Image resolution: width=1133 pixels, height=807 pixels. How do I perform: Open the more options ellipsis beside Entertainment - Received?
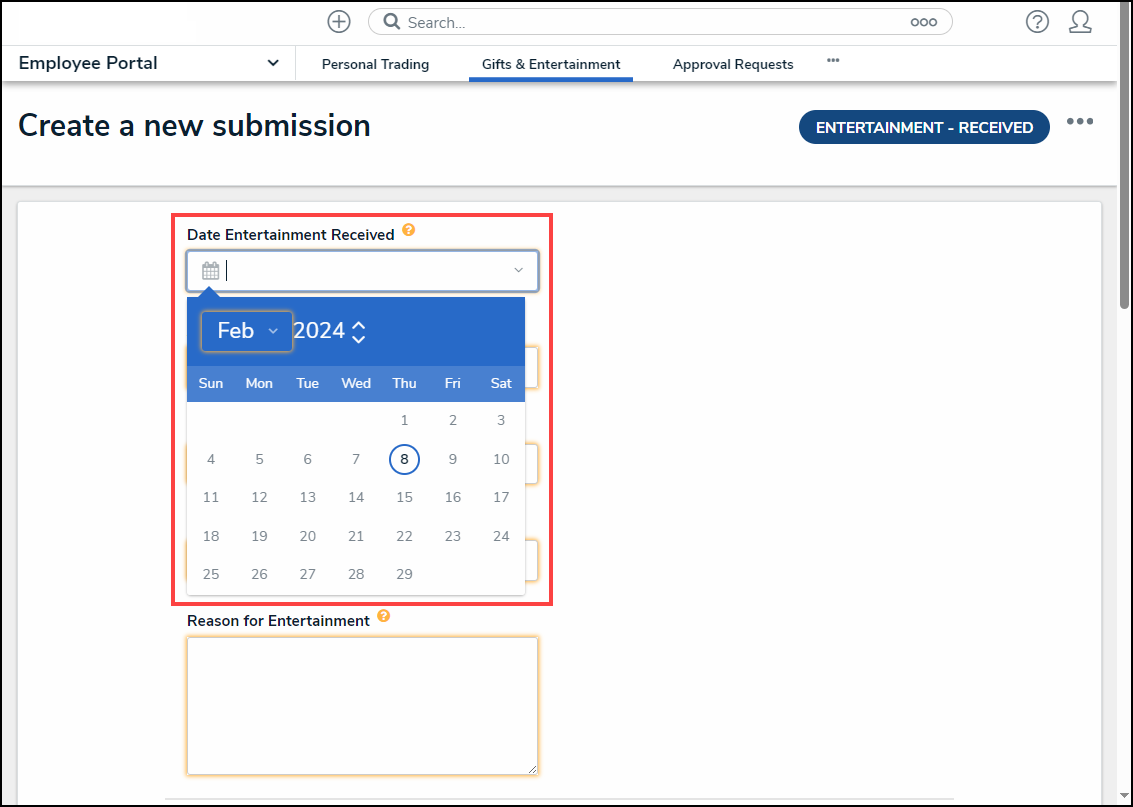(1079, 122)
